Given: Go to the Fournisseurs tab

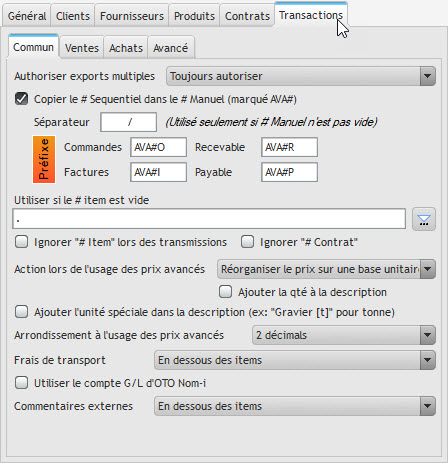Looking at the screenshot, I should pyautogui.click(x=132, y=16).
